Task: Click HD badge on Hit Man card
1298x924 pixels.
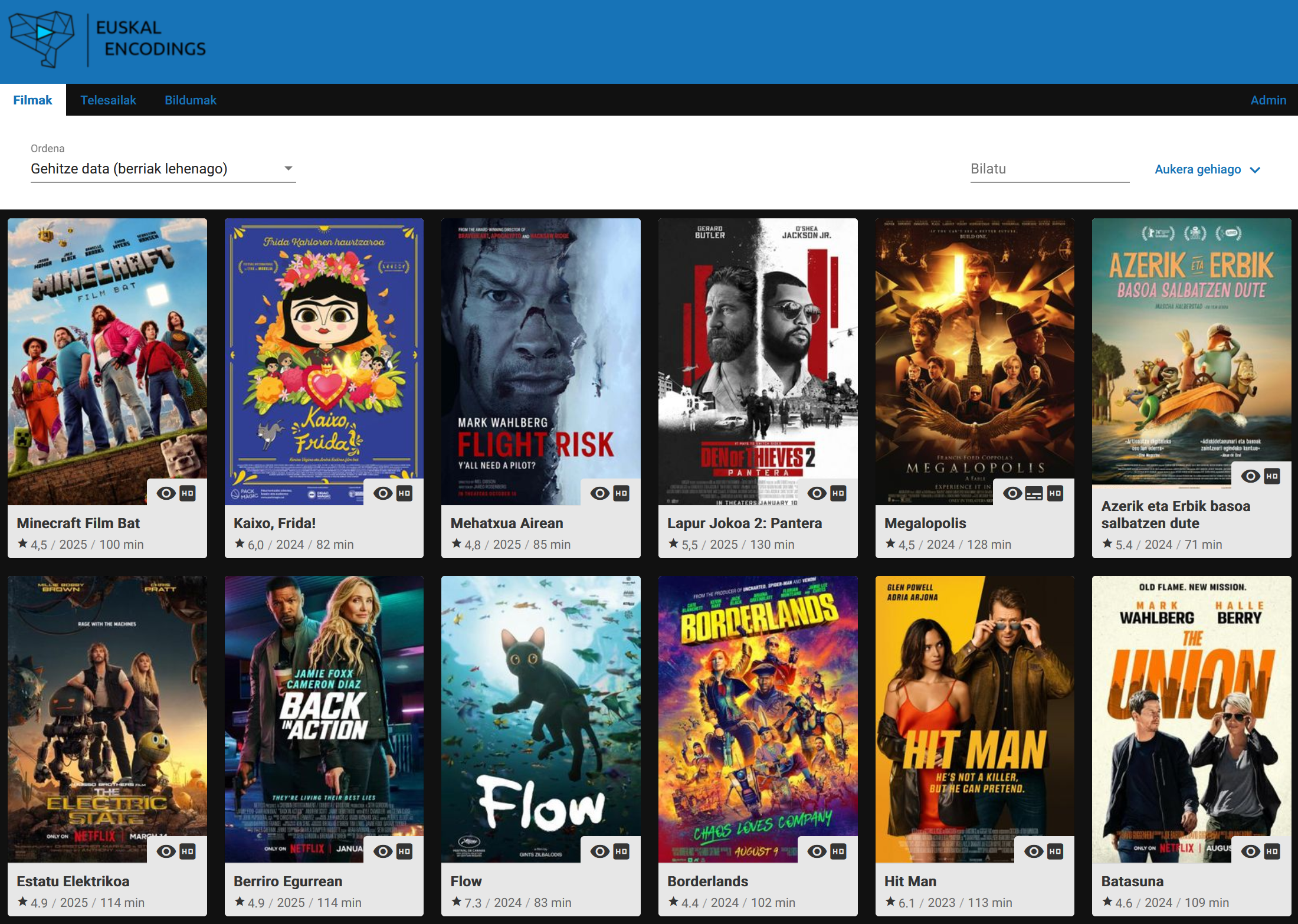Action: pos(1056,851)
